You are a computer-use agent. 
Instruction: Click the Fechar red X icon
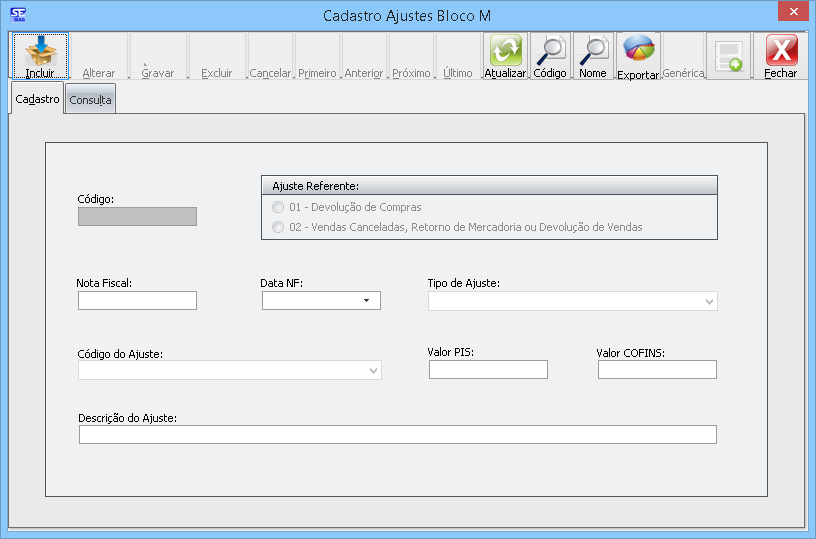(x=780, y=50)
